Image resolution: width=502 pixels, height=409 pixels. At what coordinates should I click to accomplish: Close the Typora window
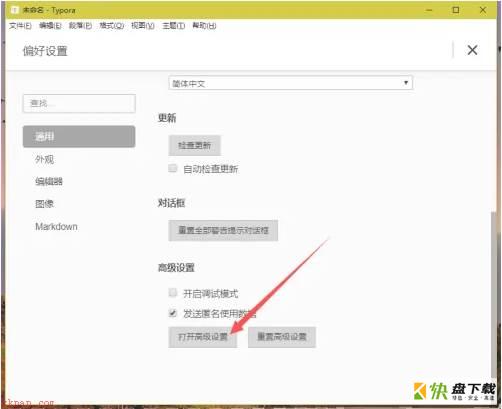(482, 10)
